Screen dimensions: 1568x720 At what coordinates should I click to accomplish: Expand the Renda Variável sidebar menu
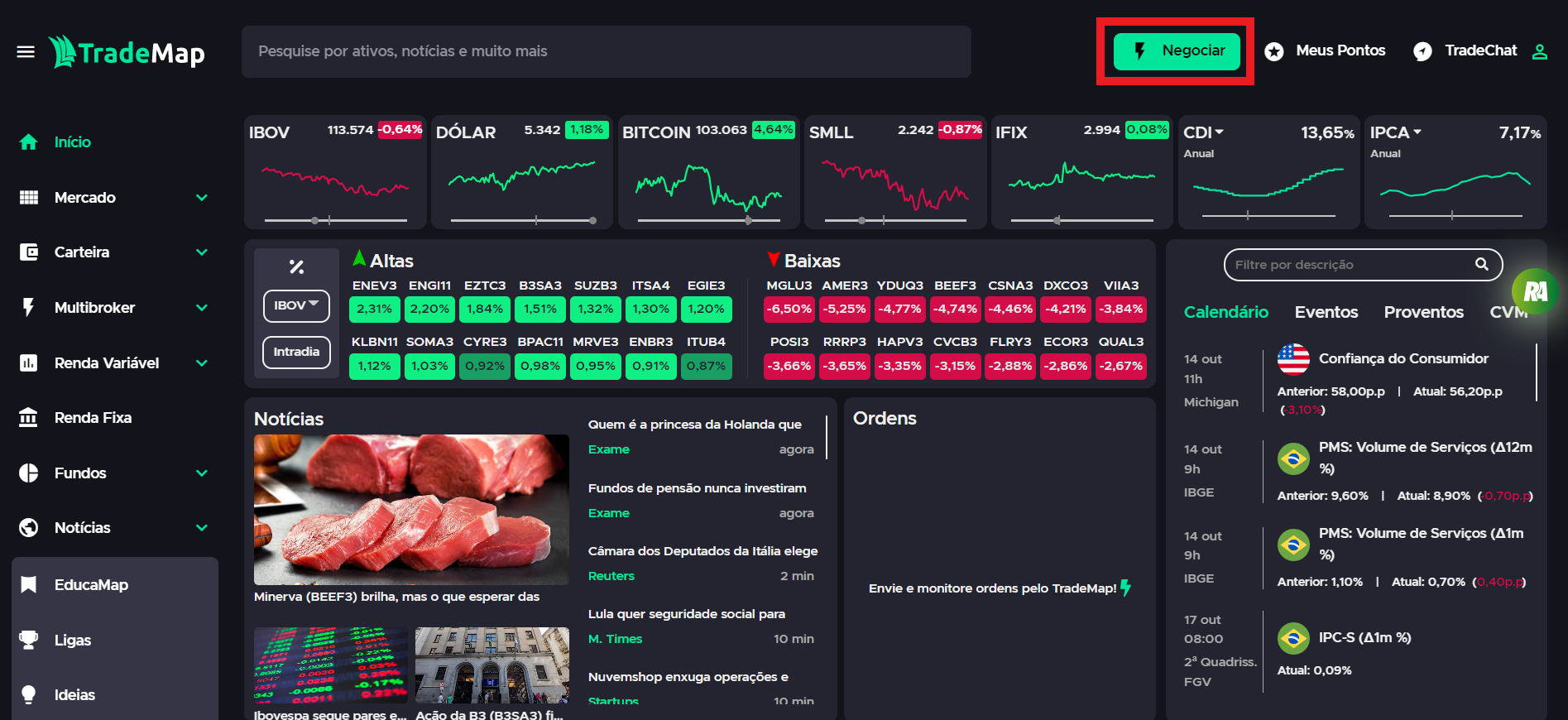202,363
